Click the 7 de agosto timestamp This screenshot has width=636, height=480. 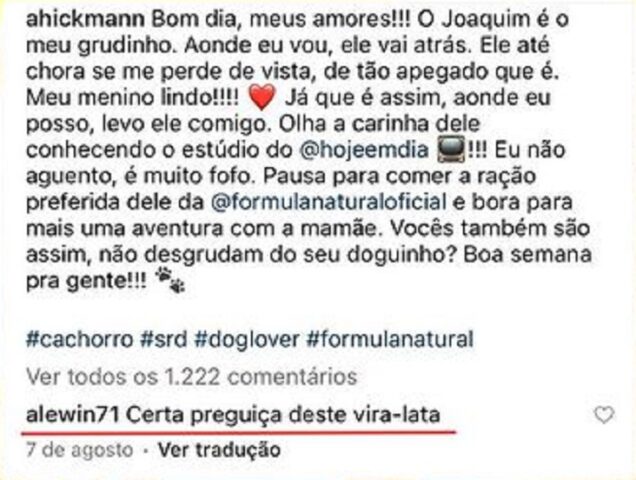80,450
